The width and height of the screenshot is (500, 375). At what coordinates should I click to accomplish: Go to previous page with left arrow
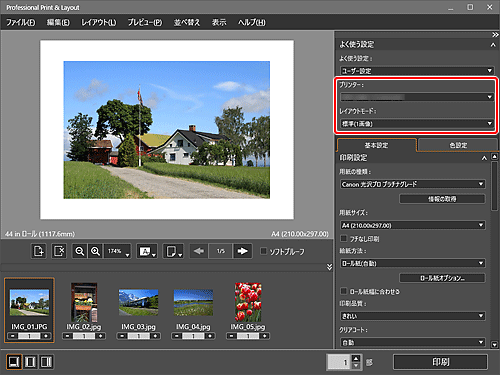[x=199, y=251]
